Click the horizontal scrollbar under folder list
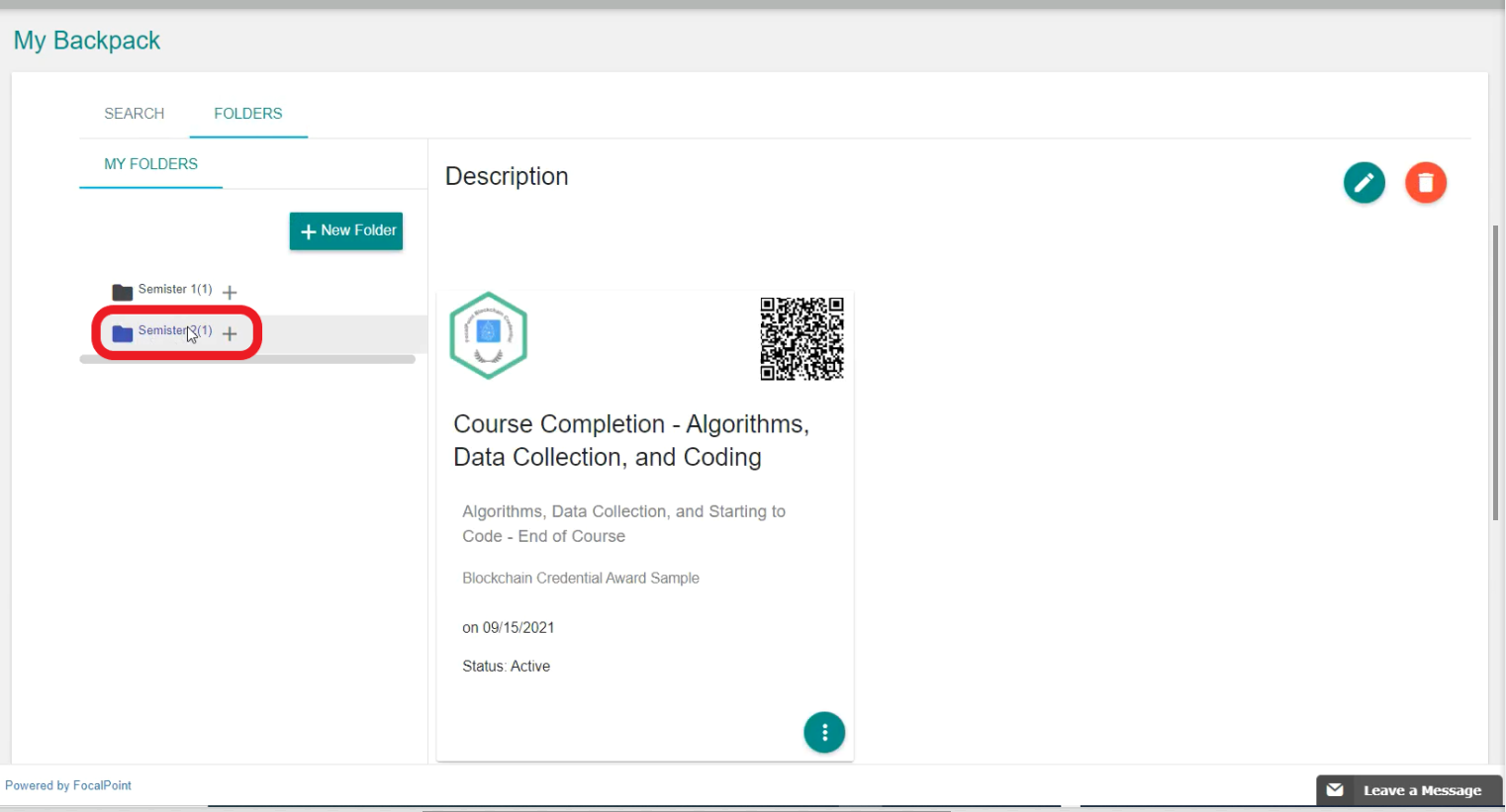Image resolution: width=1506 pixels, height=812 pixels. [x=247, y=360]
